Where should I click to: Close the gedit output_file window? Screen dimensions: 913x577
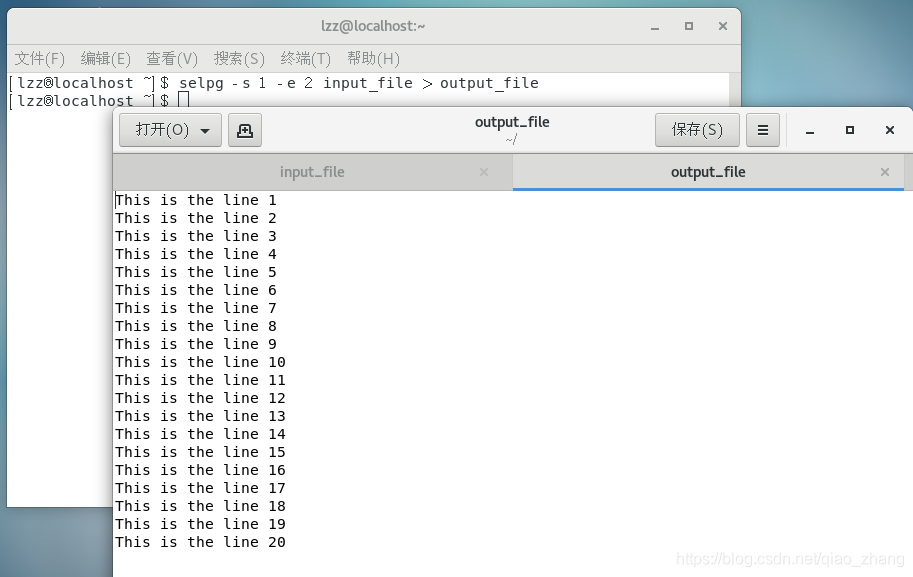coord(890,130)
